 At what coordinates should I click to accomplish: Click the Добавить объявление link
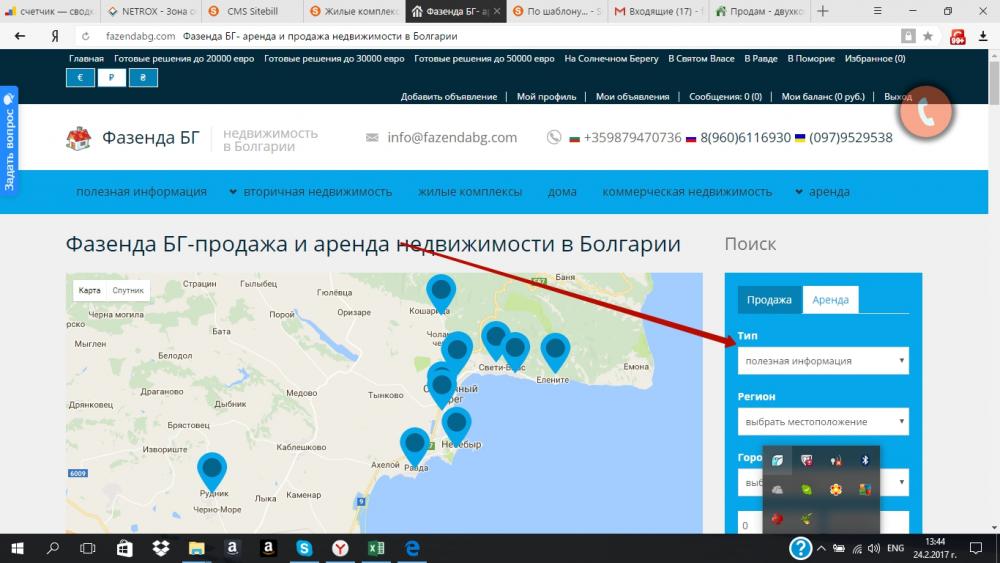pos(448,97)
